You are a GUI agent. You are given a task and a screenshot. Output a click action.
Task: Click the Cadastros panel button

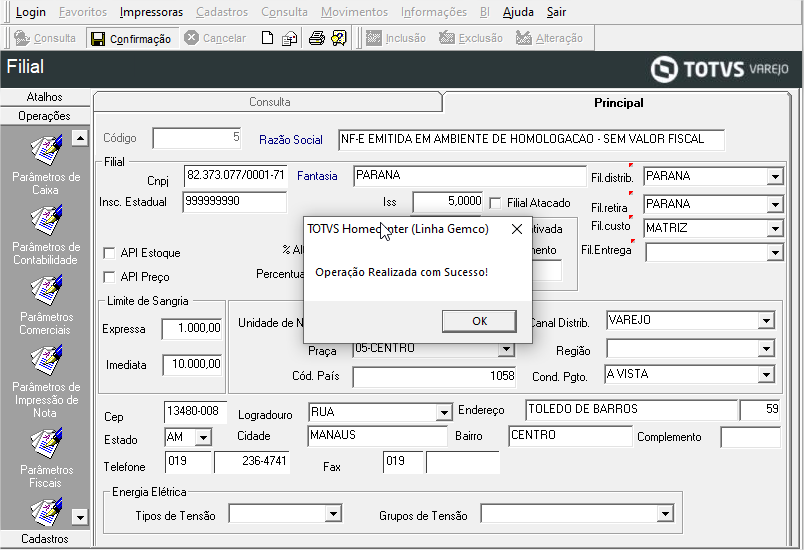(45, 539)
